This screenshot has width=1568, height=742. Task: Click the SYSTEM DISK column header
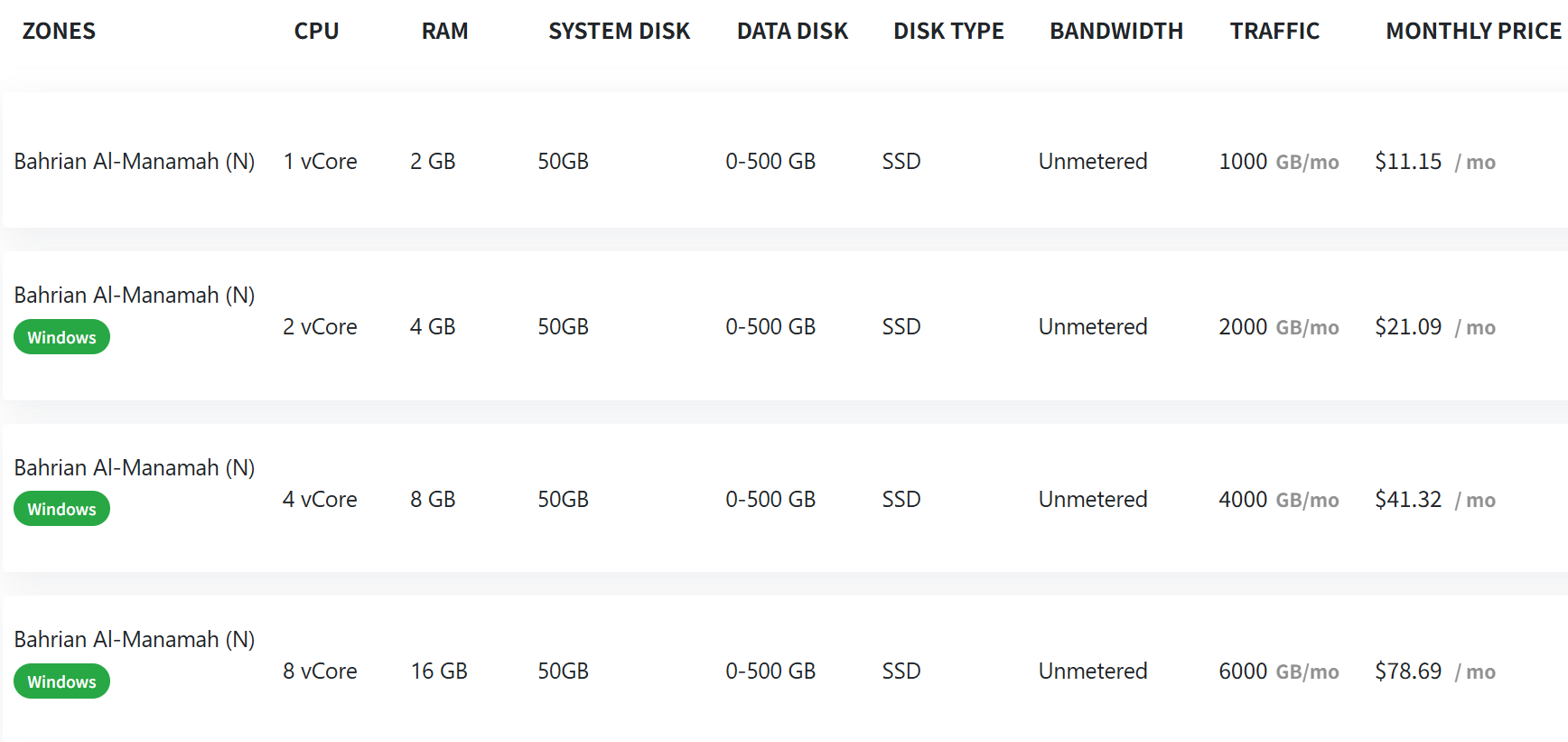tap(619, 32)
